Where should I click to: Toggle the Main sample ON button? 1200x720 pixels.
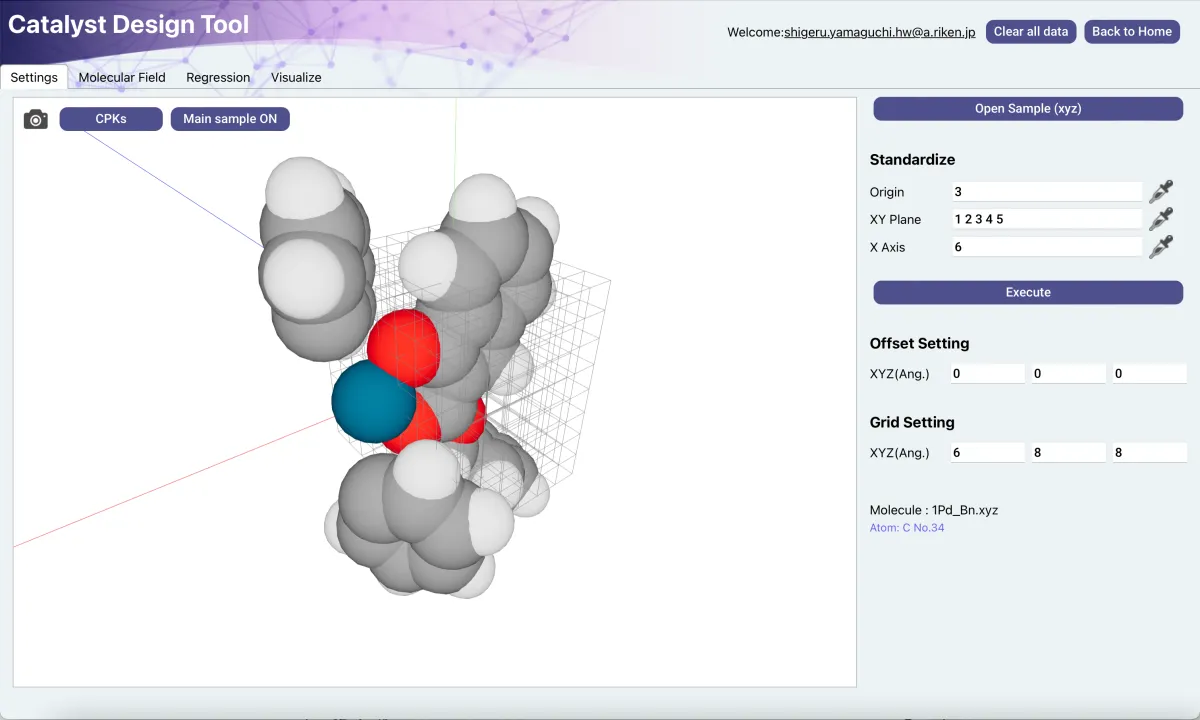click(x=230, y=119)
